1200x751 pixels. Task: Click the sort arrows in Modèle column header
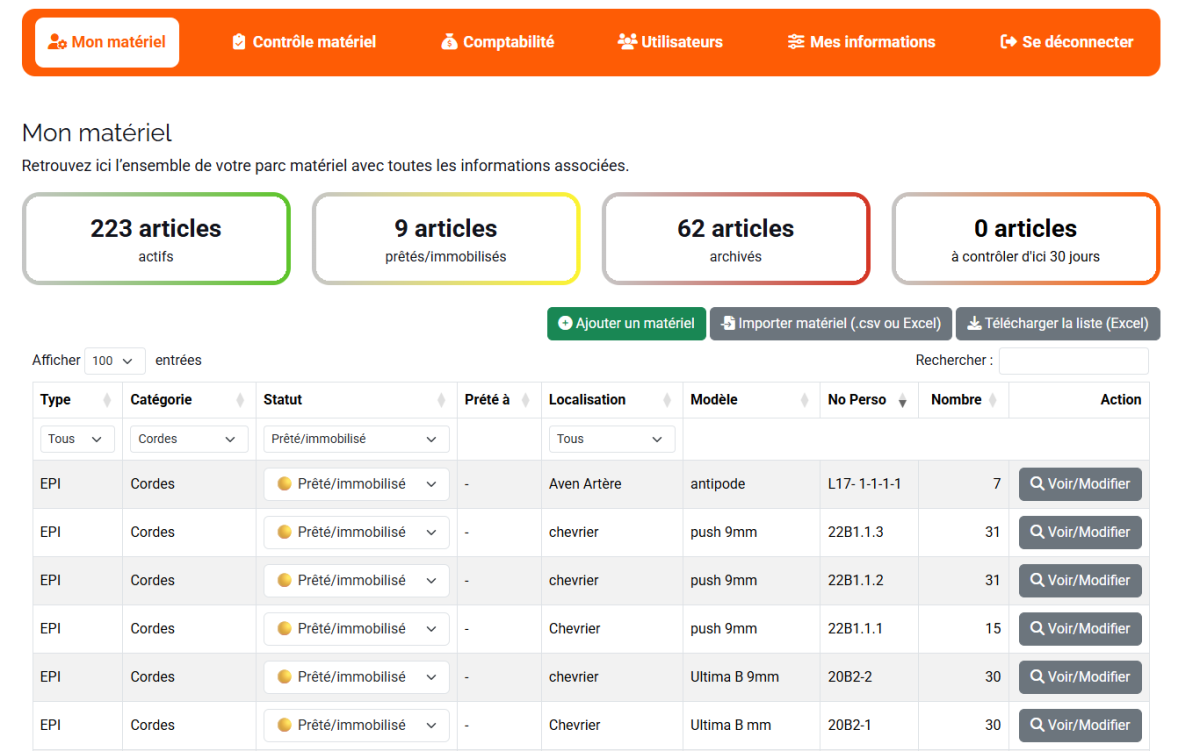tap(804, 400)
